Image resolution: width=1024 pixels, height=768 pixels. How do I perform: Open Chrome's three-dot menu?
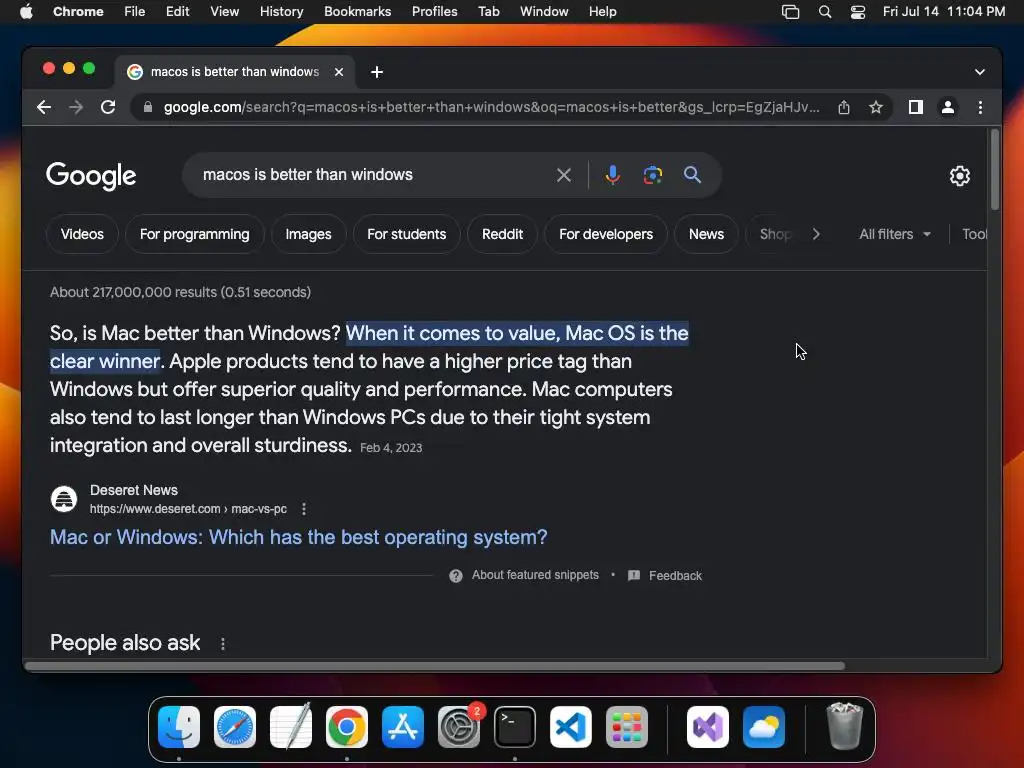click(x=980, y=107)
